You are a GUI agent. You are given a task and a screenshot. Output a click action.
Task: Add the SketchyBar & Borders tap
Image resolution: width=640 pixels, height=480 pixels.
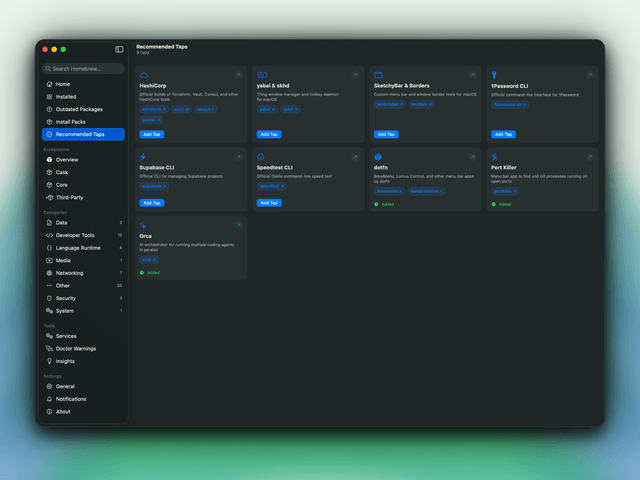click(x=386, y=134)
